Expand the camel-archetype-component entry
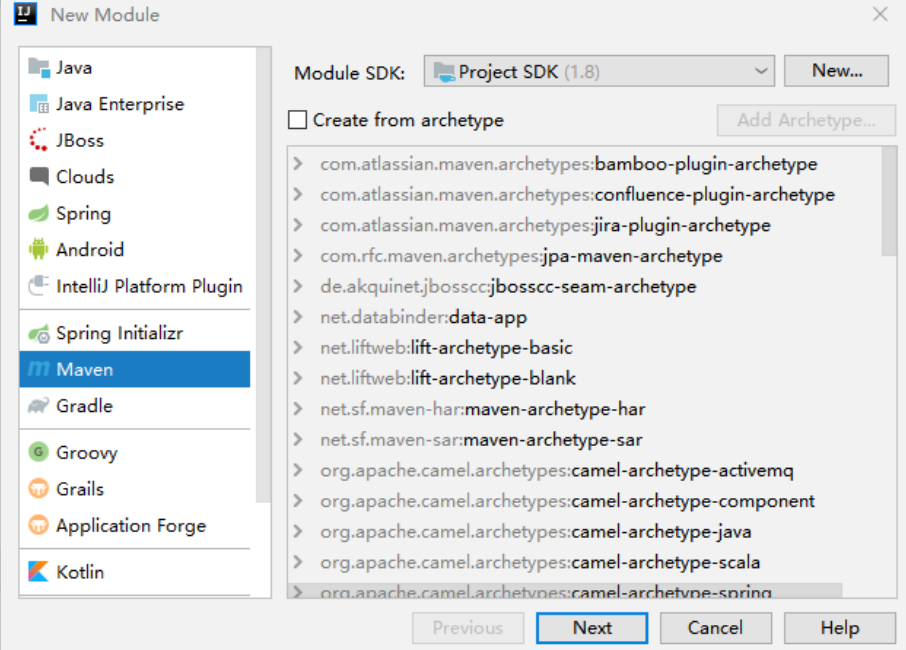The height and width of the screenshot is (650, 906). pyautogui.click(x=298, y=500)
